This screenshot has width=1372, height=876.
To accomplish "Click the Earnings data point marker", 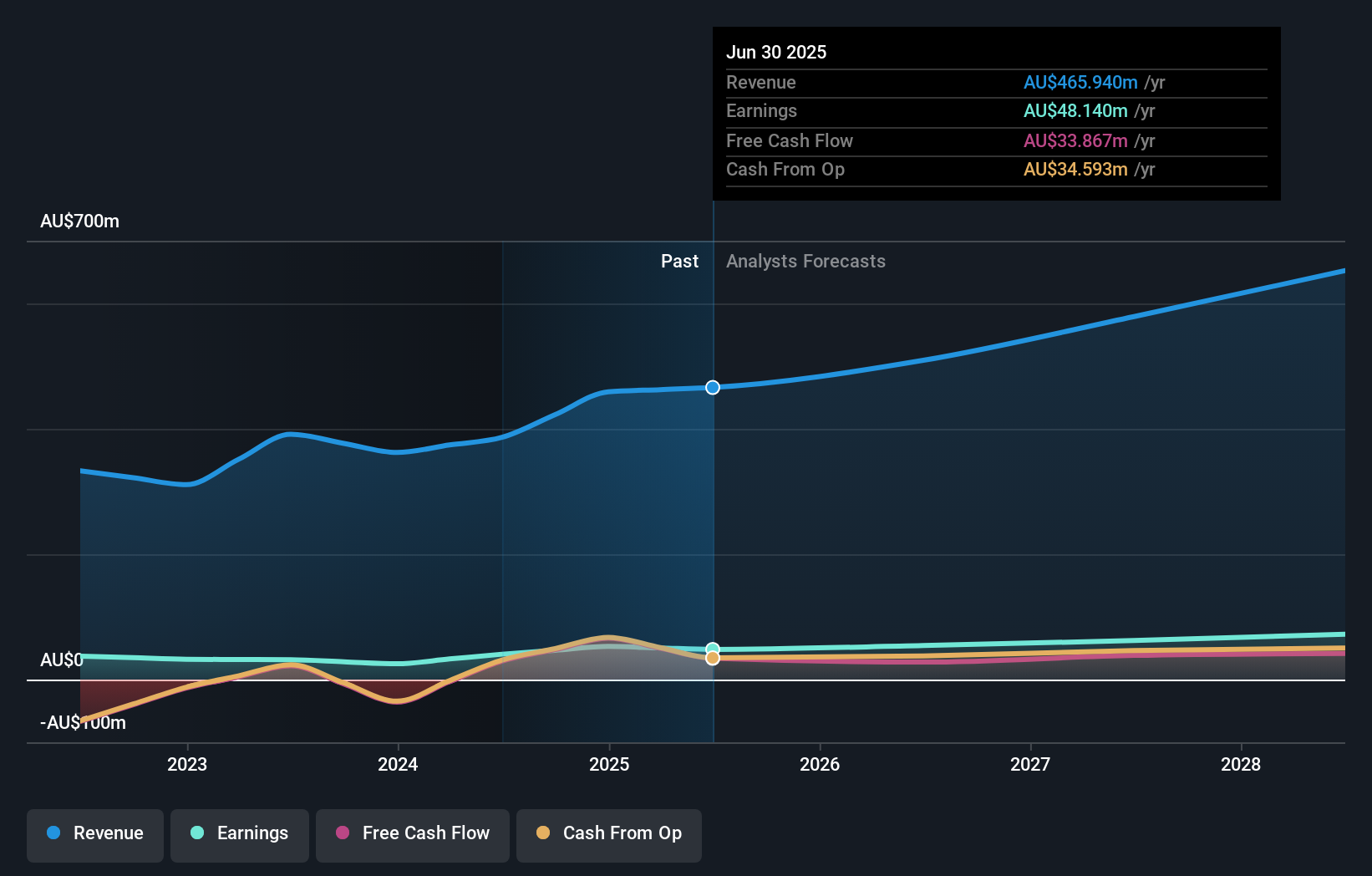I will coord(713,649).
